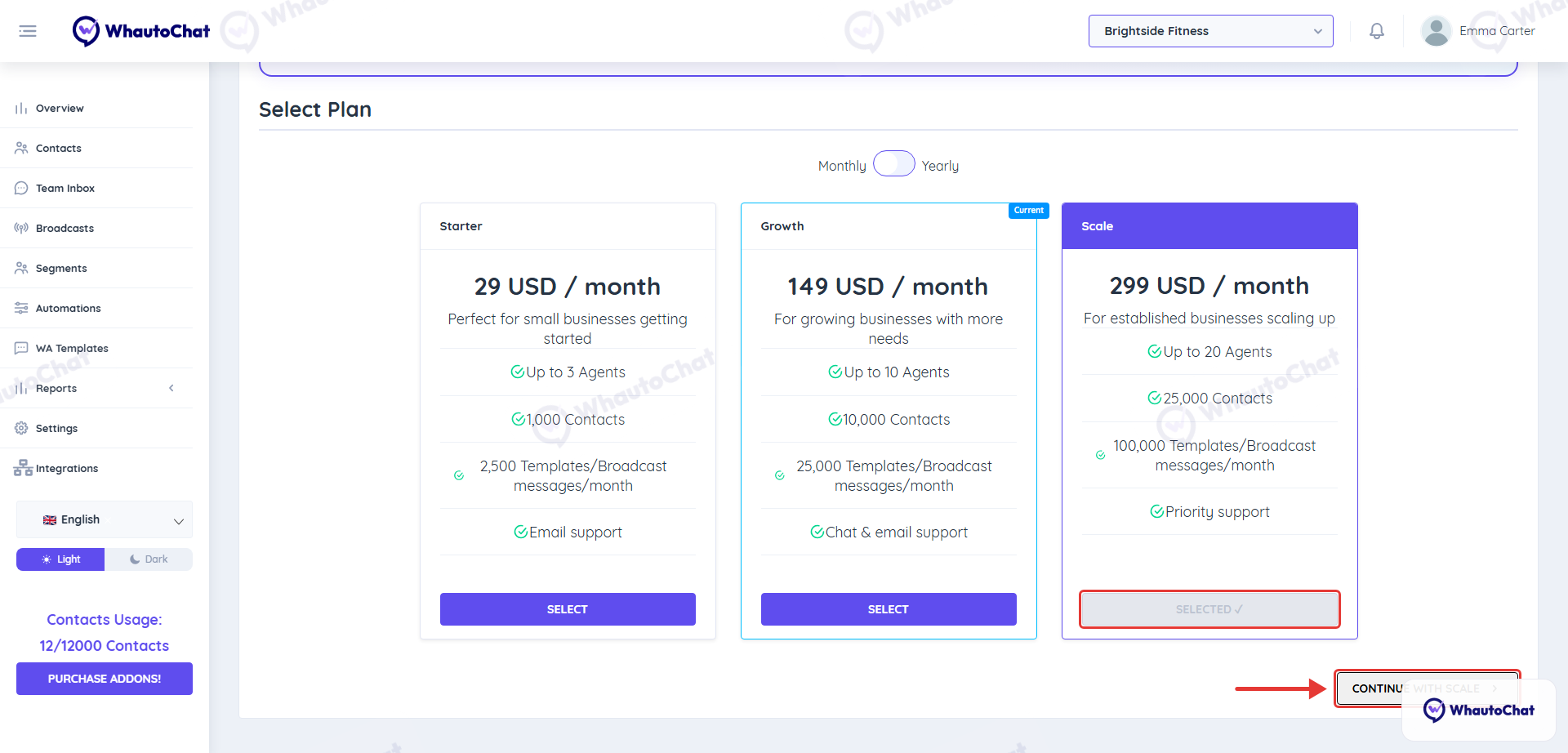This screenshot has width=1568, height=753.
Task: Click the Selected button on Scale plan
Action: click(x=1209, y=609)
